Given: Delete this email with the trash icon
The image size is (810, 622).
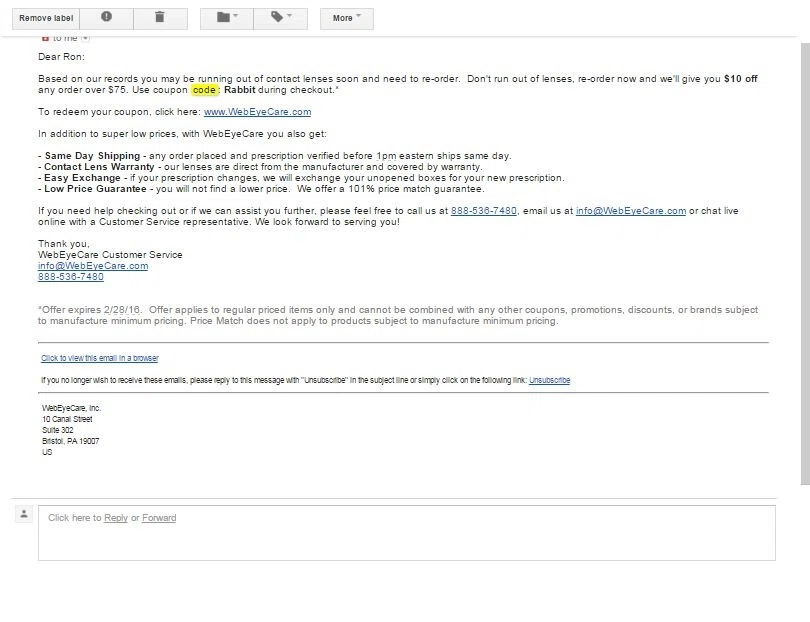Looking at the screenshot, I should 160,18.
